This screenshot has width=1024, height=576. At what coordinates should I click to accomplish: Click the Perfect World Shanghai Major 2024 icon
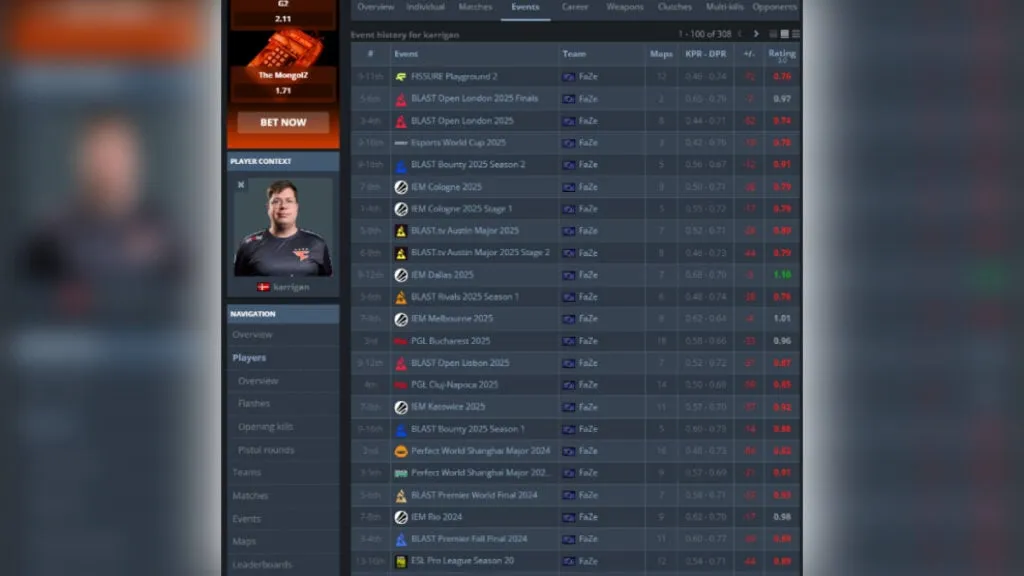(x=401, y=451)
